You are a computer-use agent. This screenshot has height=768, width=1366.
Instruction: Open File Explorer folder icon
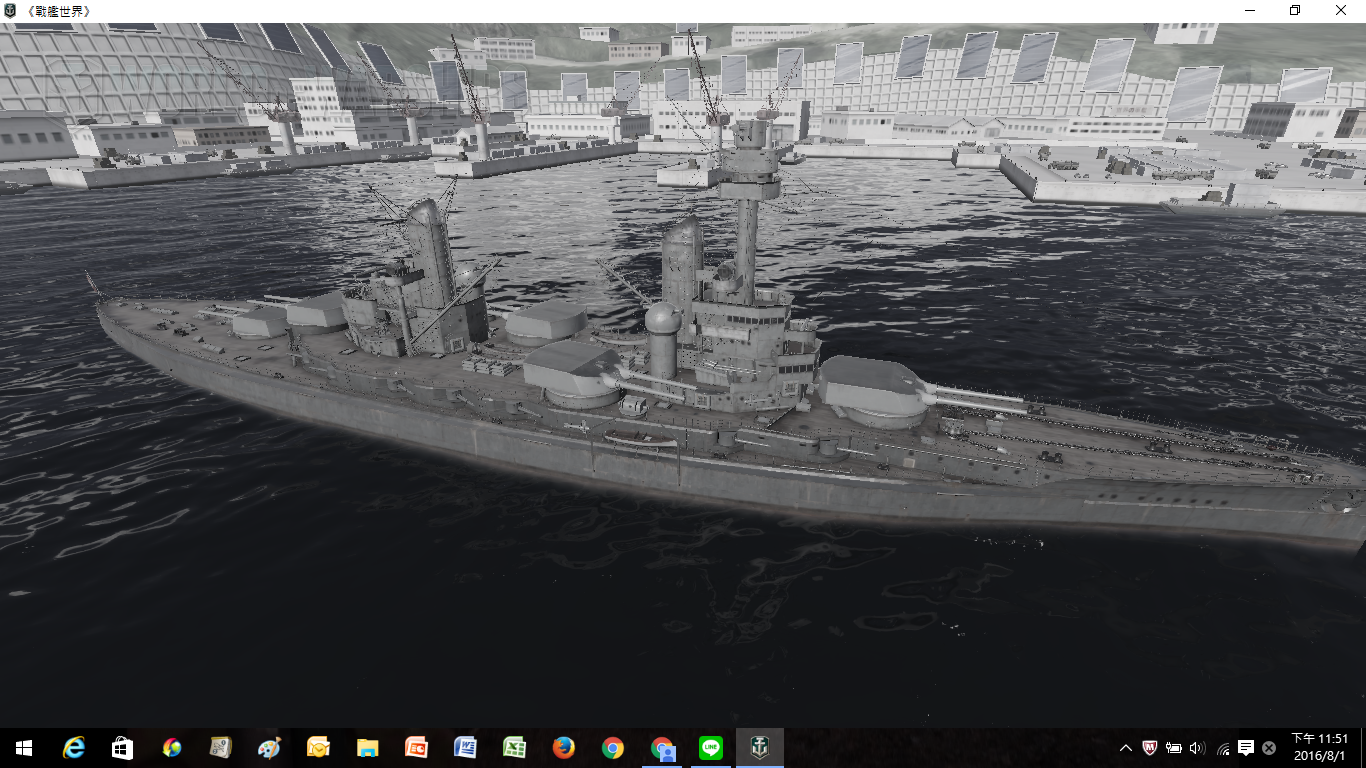pos(367,748)
